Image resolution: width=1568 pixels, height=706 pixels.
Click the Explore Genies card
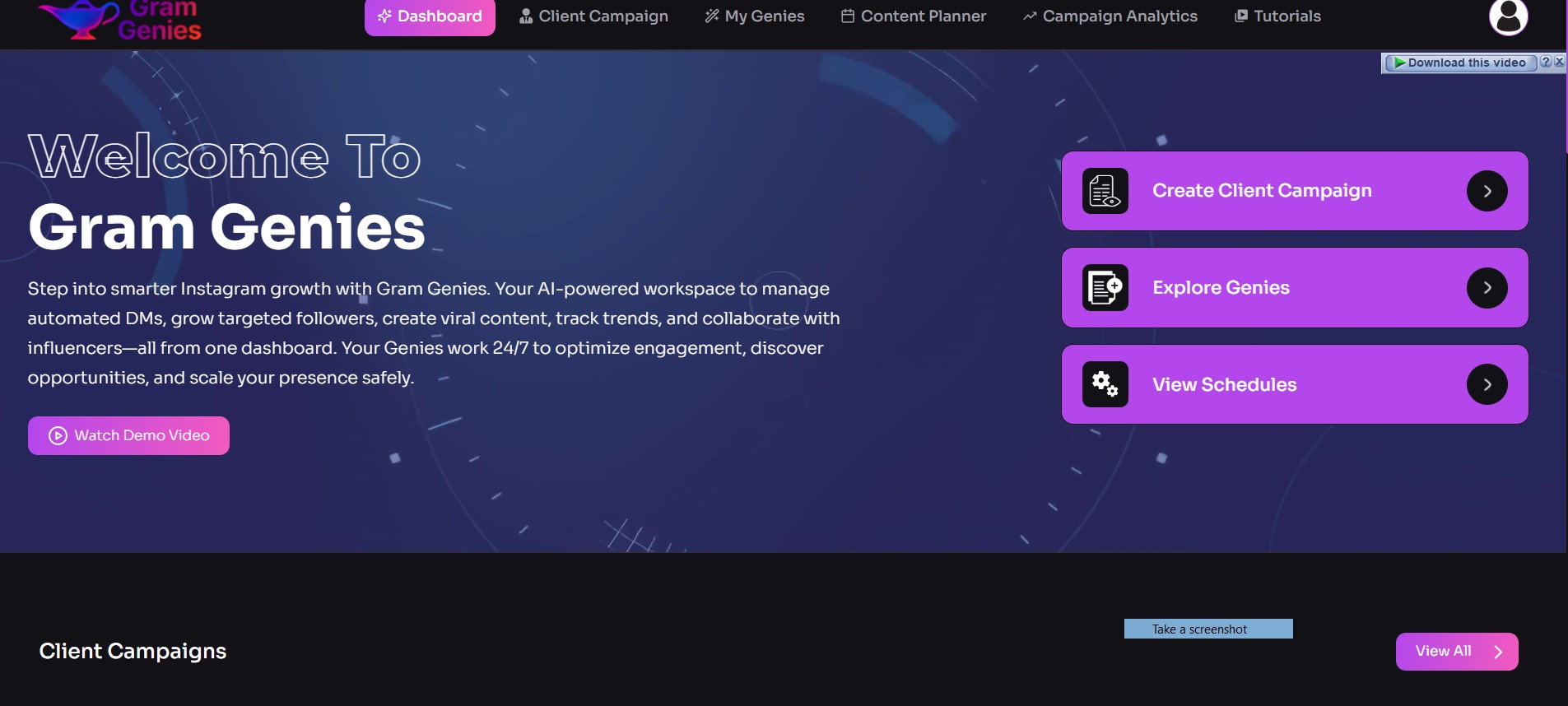1295,288
